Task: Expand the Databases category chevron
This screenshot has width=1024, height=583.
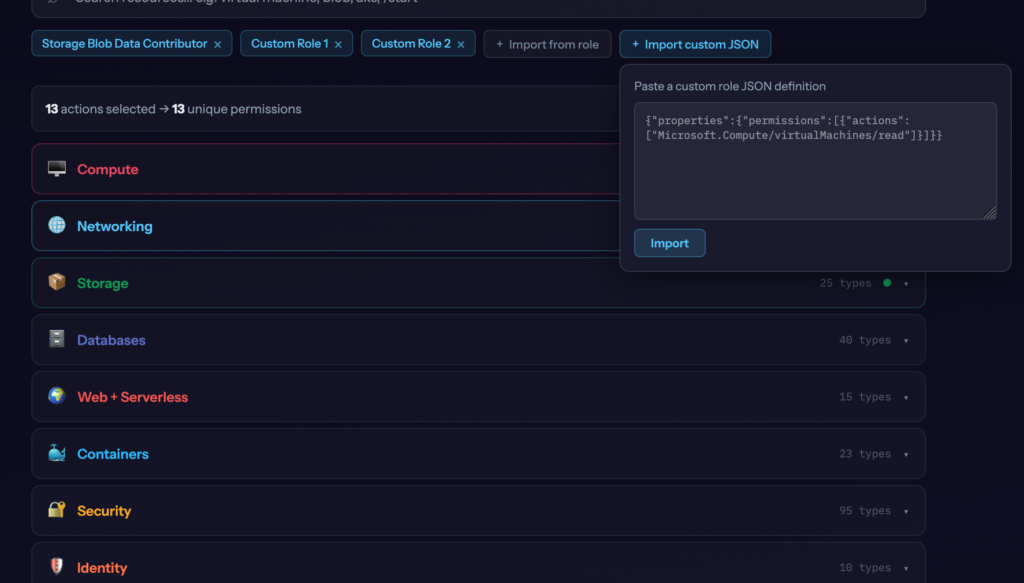Action: [906, 341]
